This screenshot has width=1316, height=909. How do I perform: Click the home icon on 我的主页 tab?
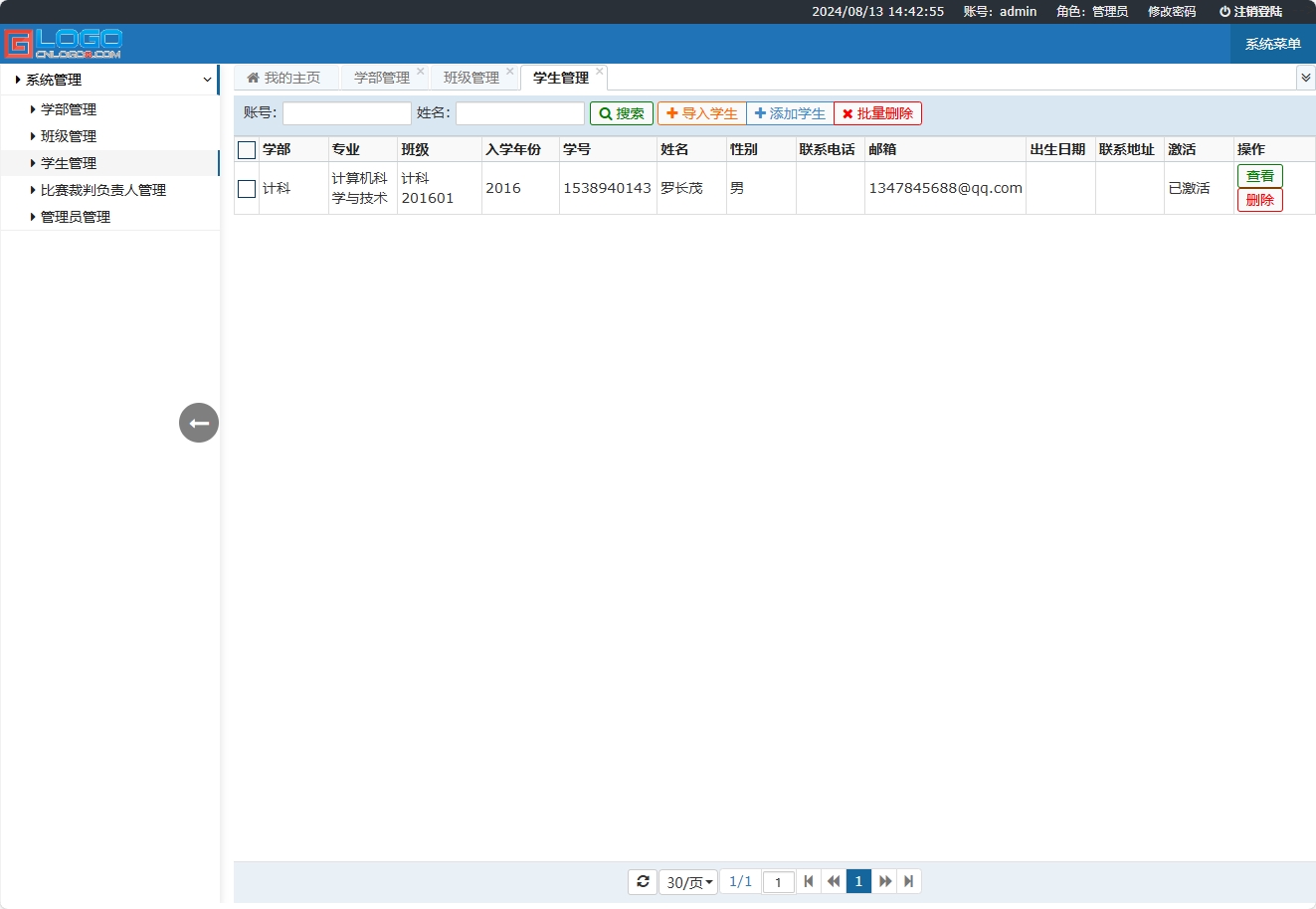coord(252,77)
